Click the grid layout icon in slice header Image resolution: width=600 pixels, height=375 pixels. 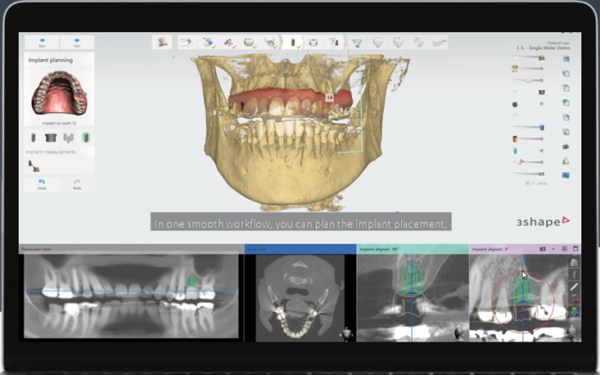(564, 249)
